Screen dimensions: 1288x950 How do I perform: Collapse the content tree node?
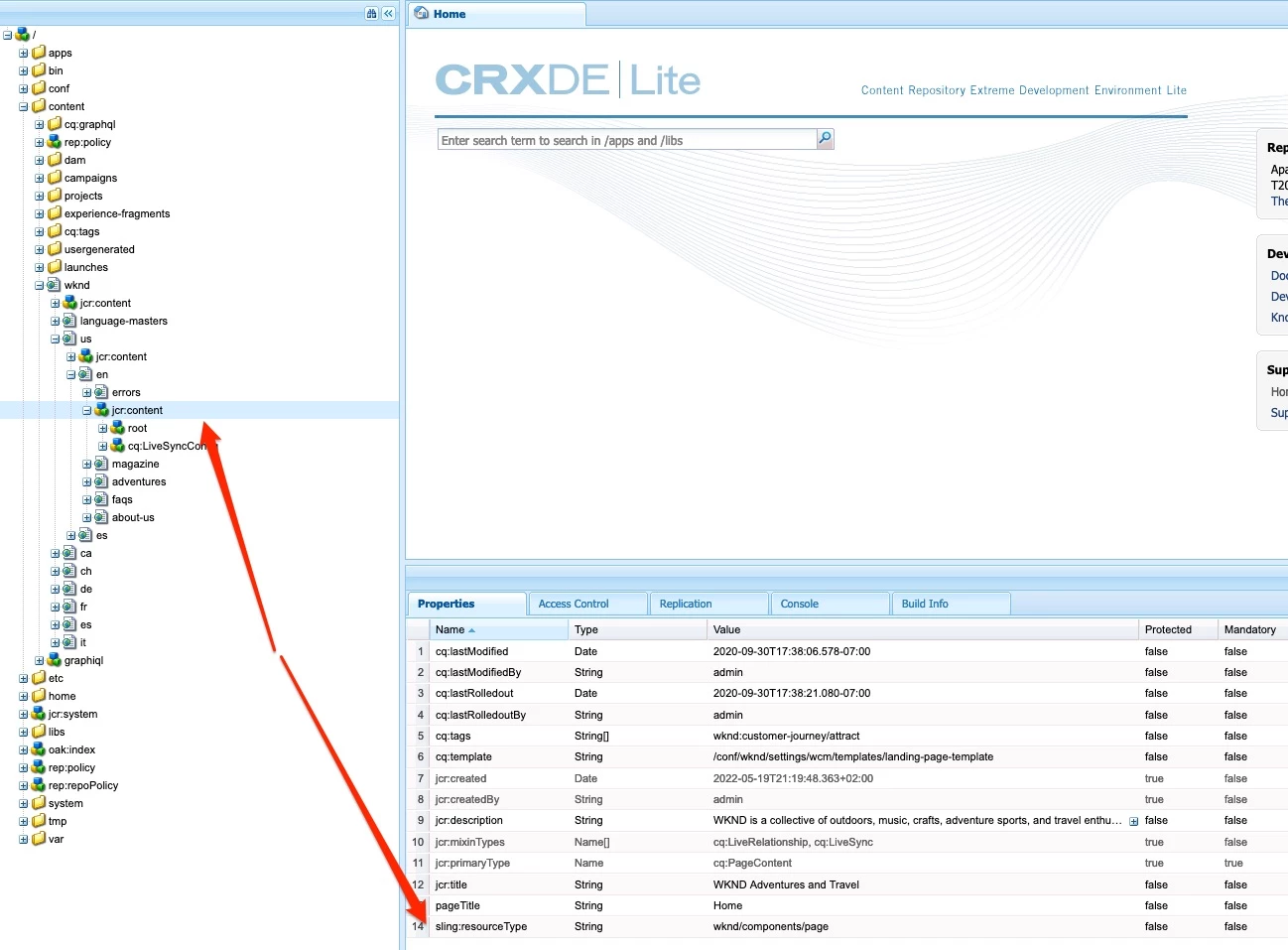24,107
